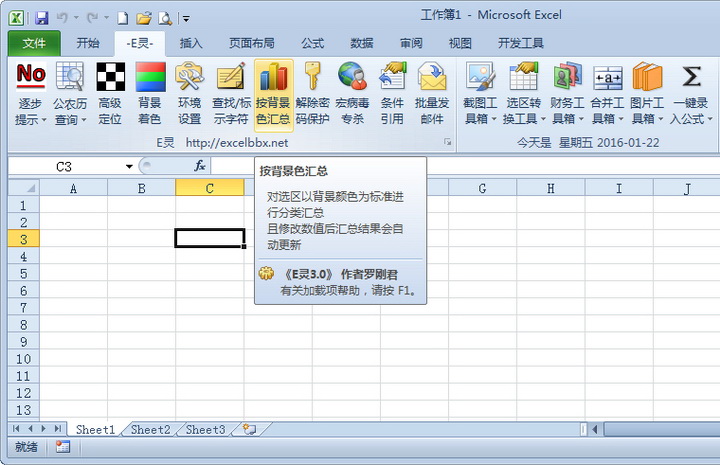Click the Undo arrow in quick access toolbar

tap(62, 18)
